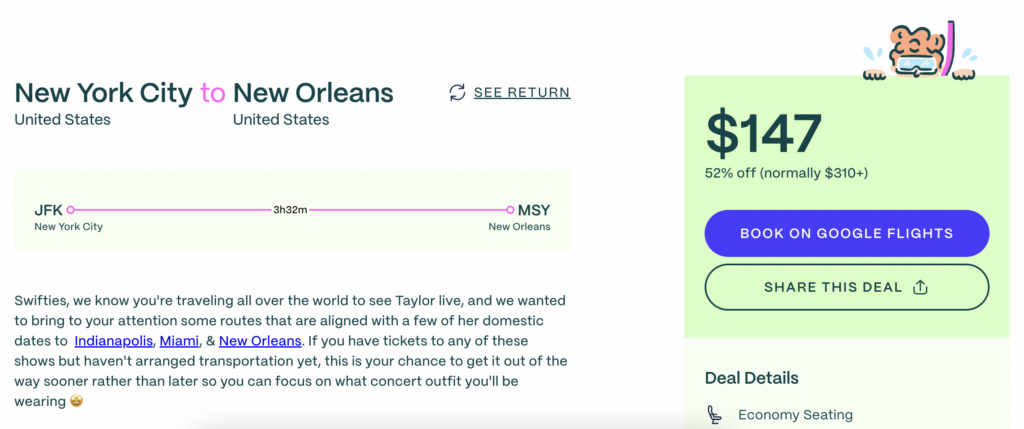Click the New Orleans destination title
Viewport: 1024px width, 429px height.
(x=313, y=93)
